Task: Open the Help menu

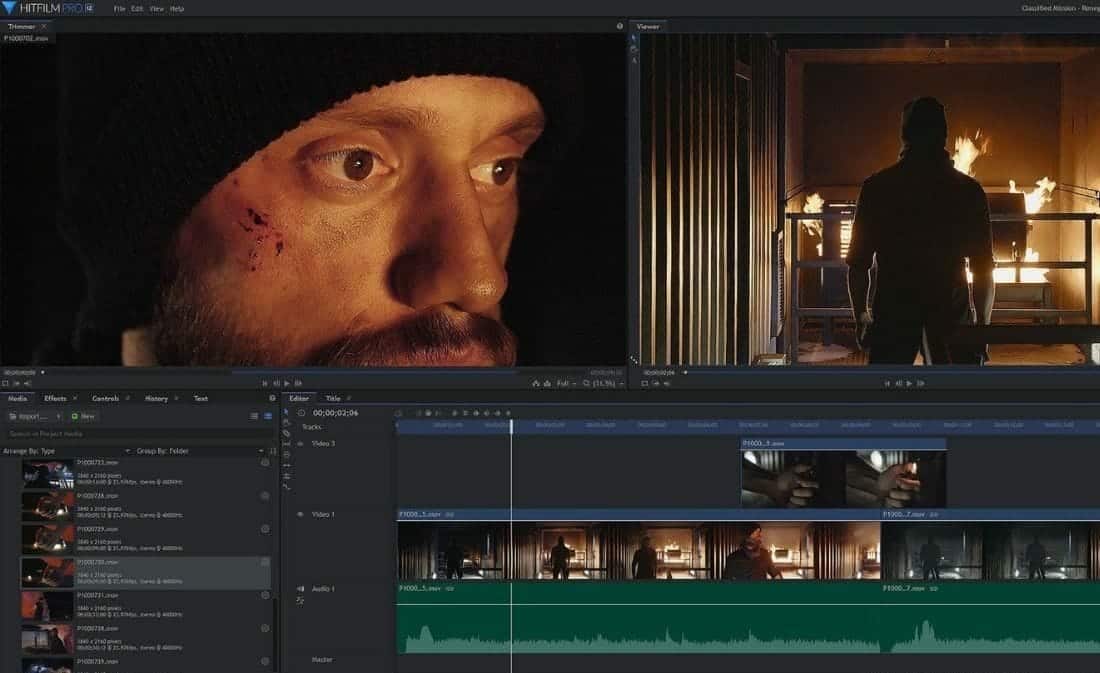Action: [177, 8]
